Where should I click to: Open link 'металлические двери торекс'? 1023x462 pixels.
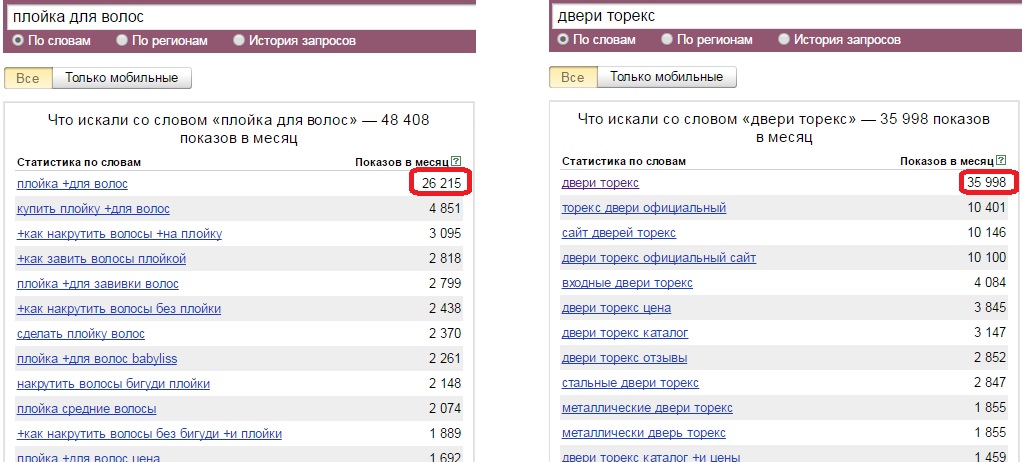tap(647, 408)
